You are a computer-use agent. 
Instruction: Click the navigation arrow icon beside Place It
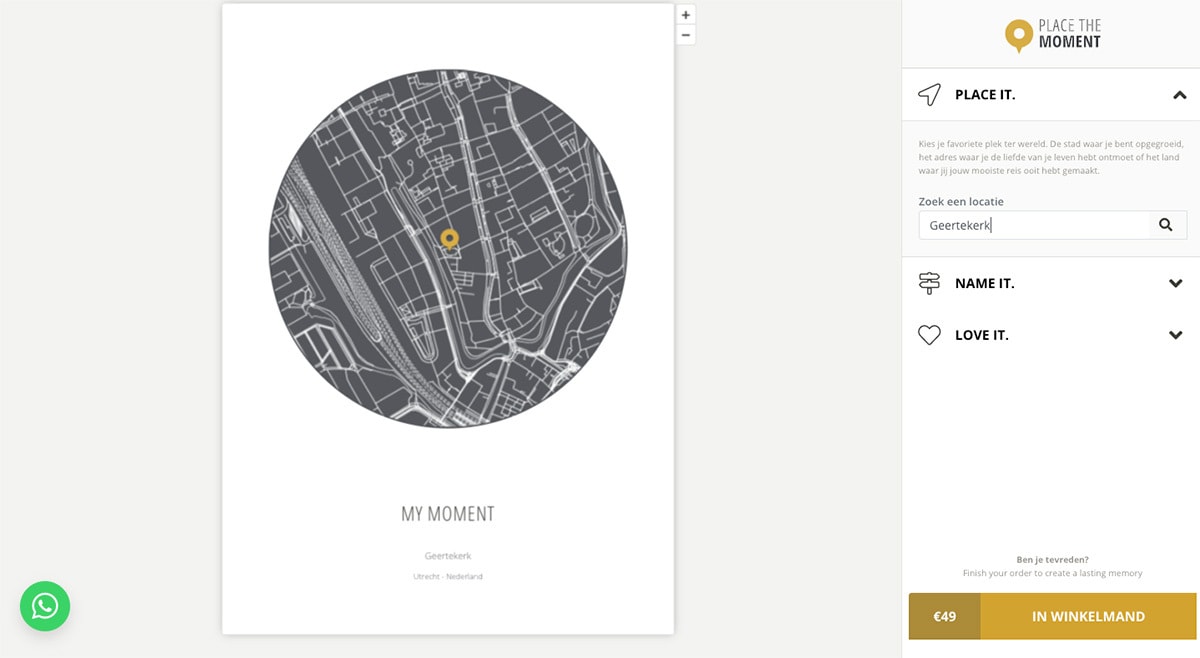[930, 95]
